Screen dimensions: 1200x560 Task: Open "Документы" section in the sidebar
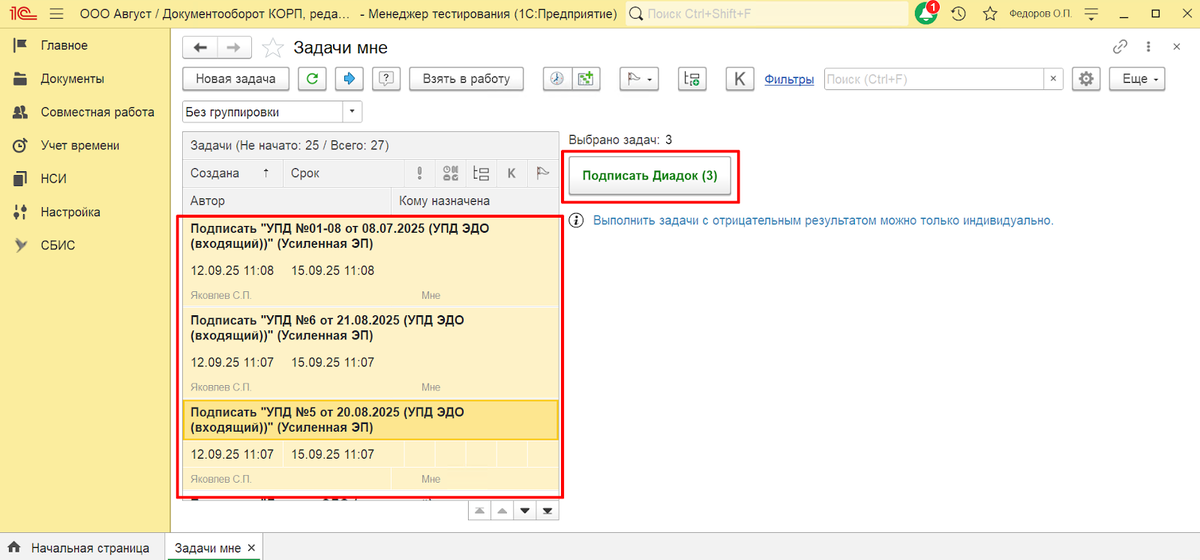72,79
